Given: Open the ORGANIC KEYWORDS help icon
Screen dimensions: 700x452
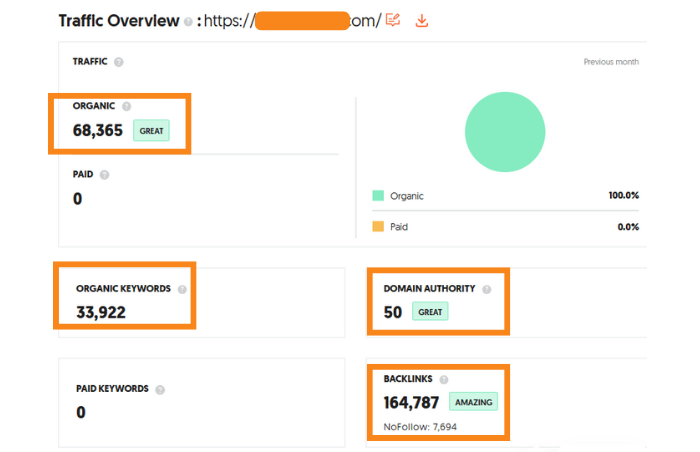Looking at the screenshot, I should (181, 289).
